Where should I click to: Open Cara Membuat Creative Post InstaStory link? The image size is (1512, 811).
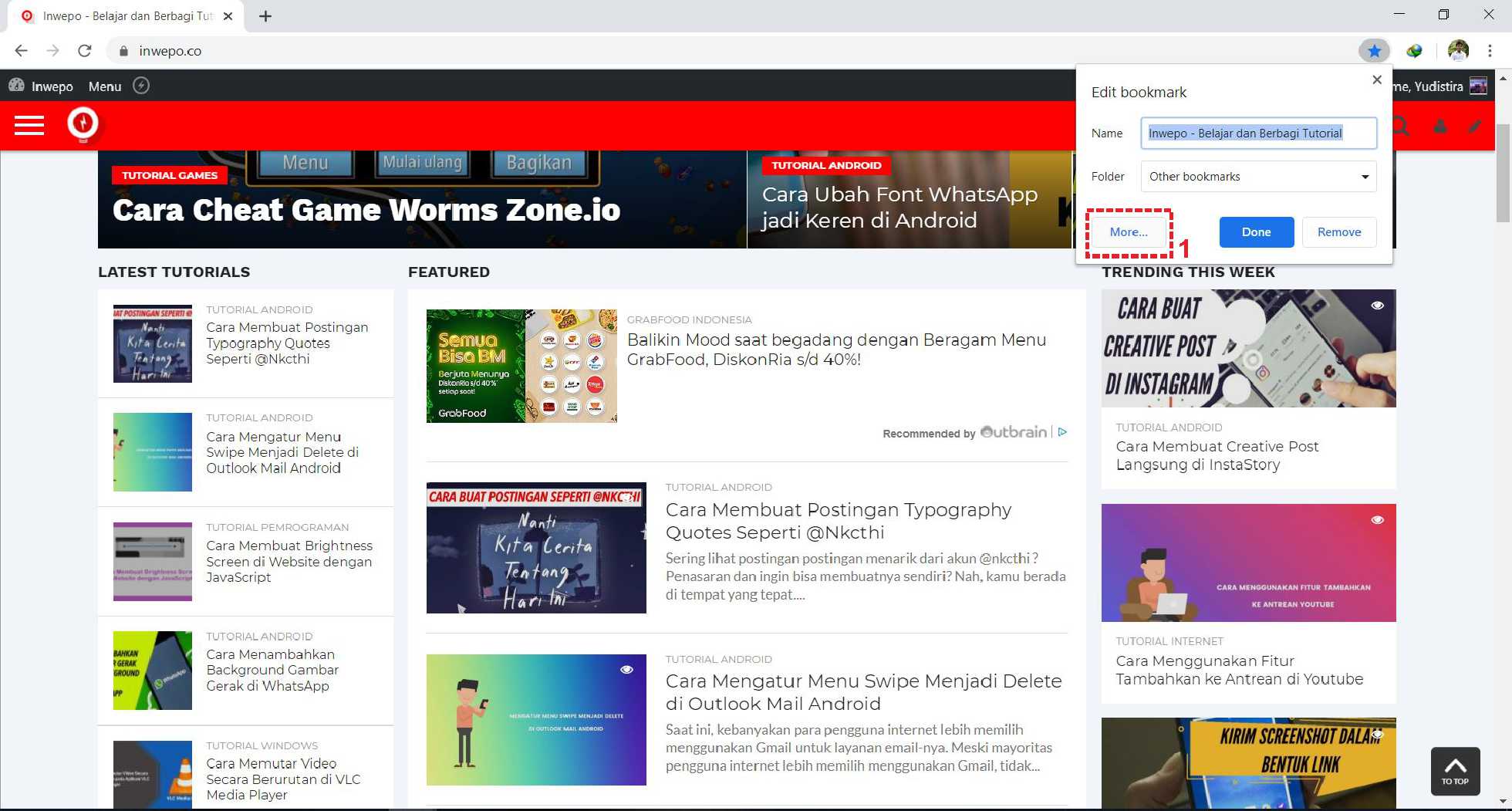coord(1217,455)
